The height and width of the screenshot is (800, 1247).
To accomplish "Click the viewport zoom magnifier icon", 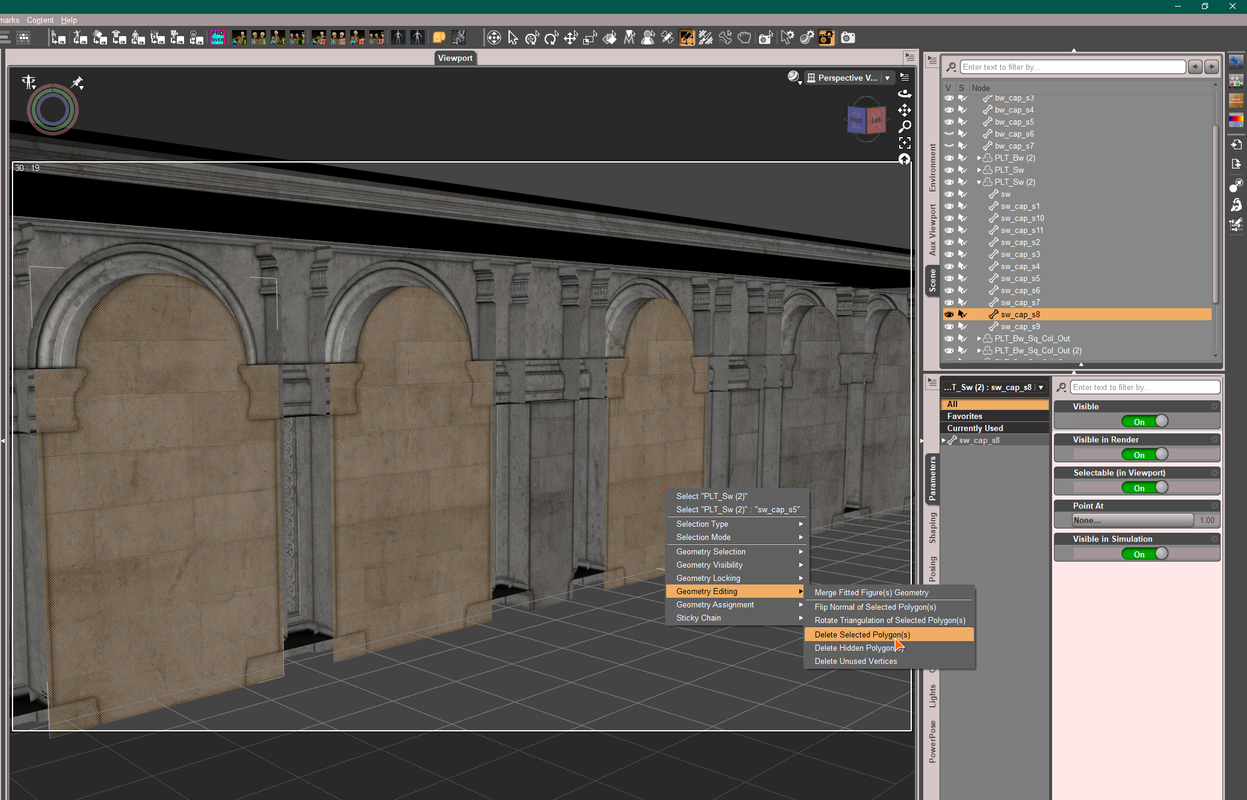I will [905, 127].
